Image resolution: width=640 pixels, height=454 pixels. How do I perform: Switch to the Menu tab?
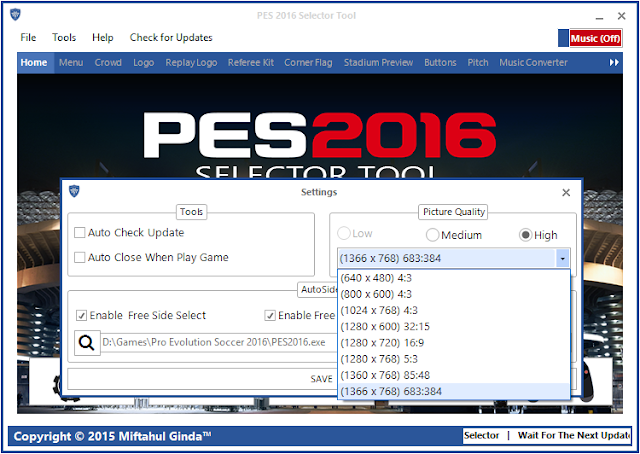tap(71, 62)
